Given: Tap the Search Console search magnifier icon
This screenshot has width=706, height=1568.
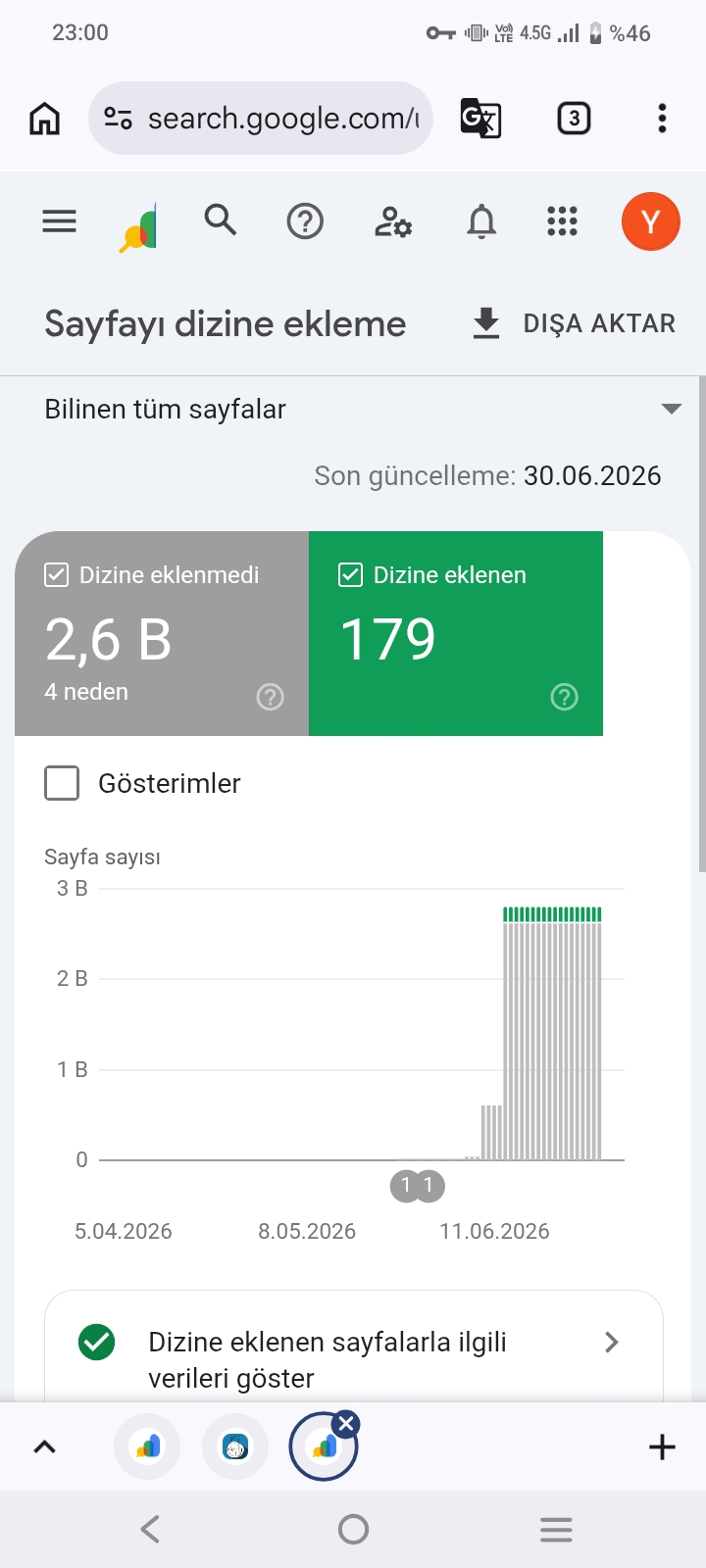Looking at the screenshot, I should click(221, 220).
